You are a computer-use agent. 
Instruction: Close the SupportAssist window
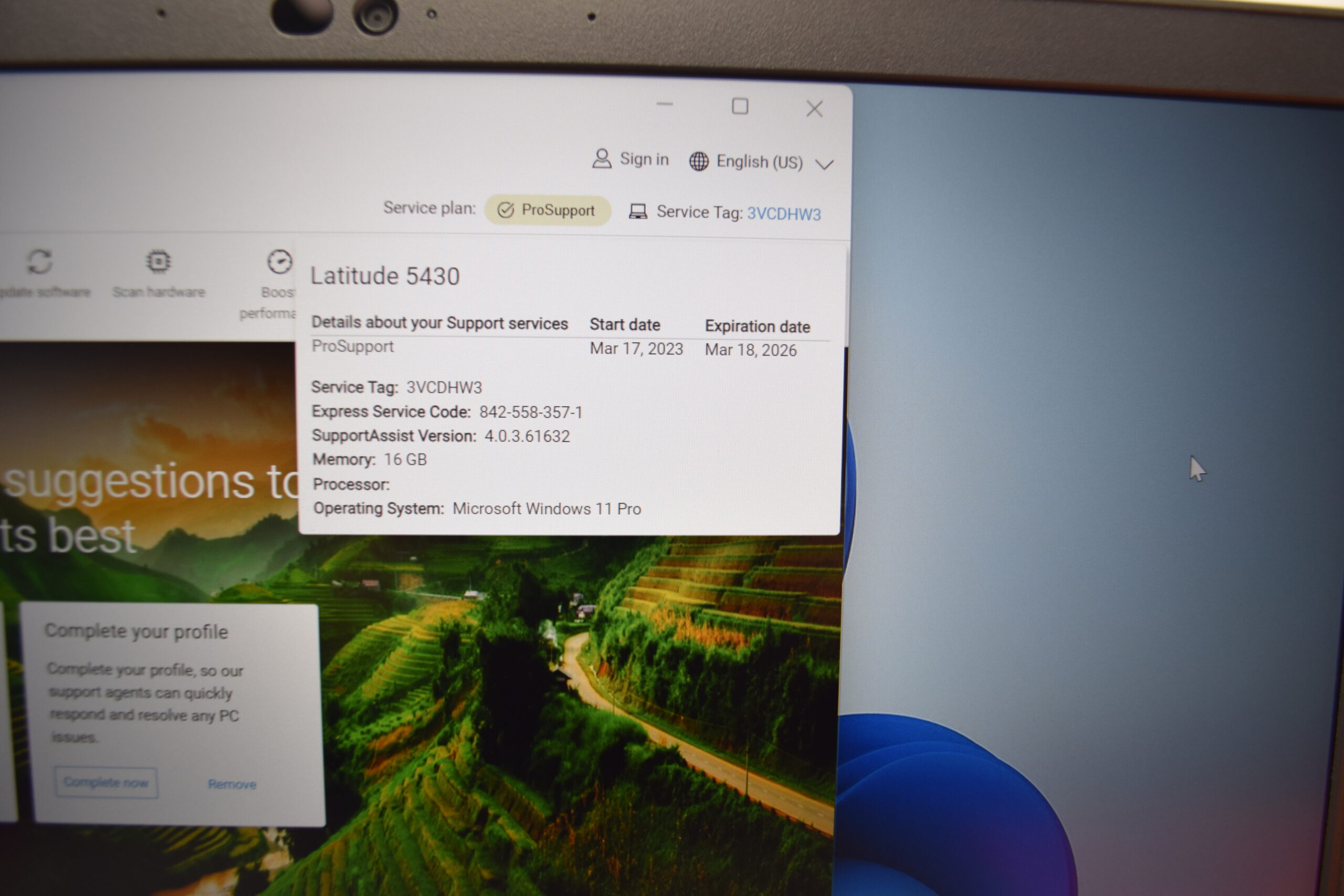[x=814, y=109]
